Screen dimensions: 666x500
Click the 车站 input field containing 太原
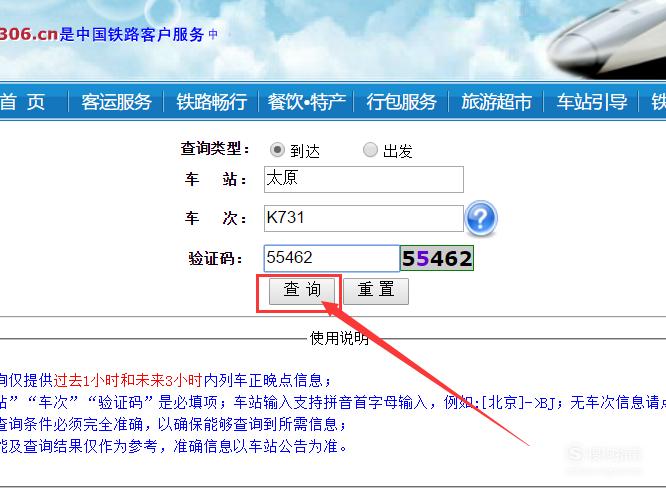[x=364, y=179]
